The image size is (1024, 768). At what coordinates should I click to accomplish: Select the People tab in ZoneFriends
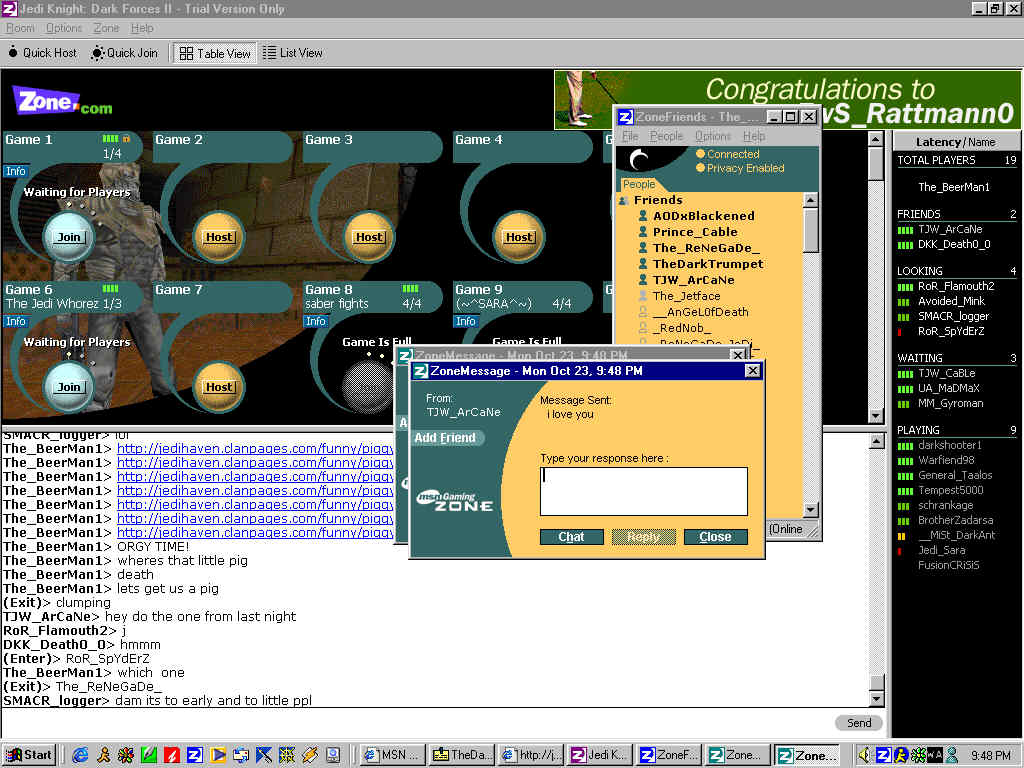(x=639, y=185)
